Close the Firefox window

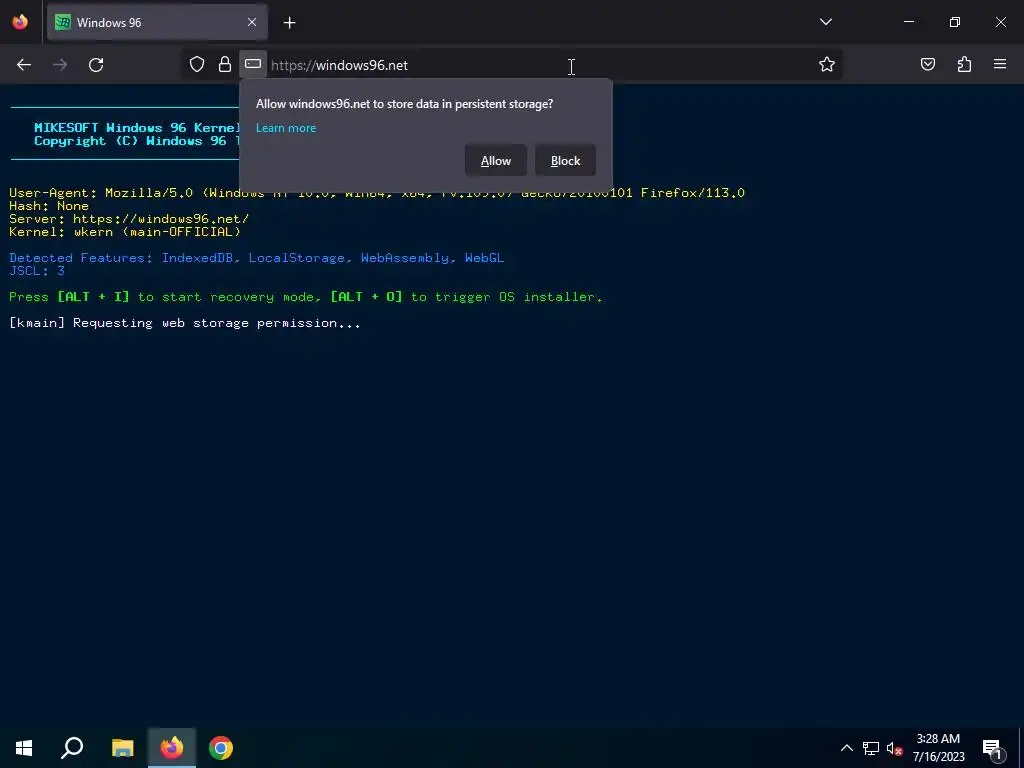[1000, 22]
